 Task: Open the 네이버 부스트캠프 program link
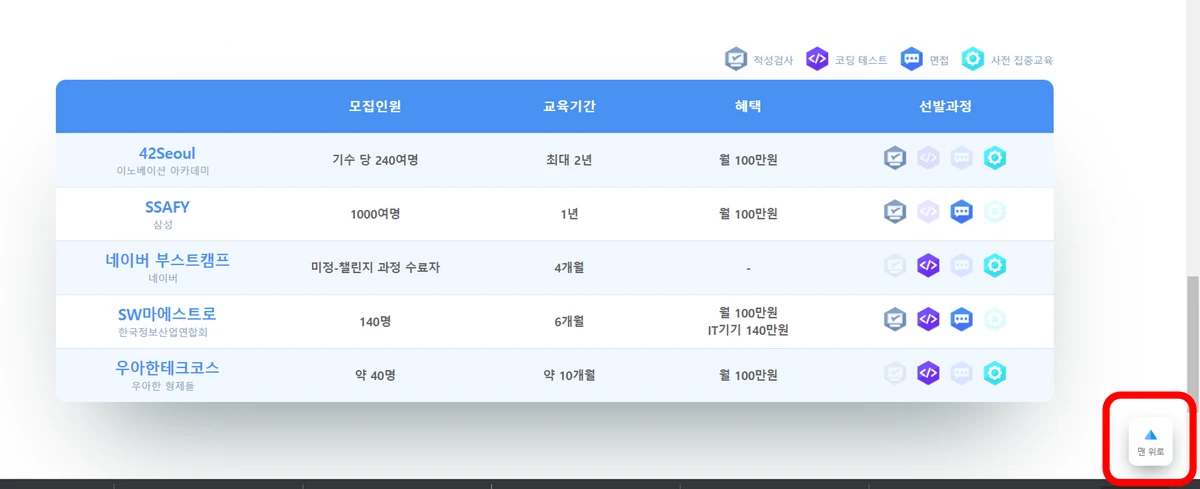(x=167, y=260)
